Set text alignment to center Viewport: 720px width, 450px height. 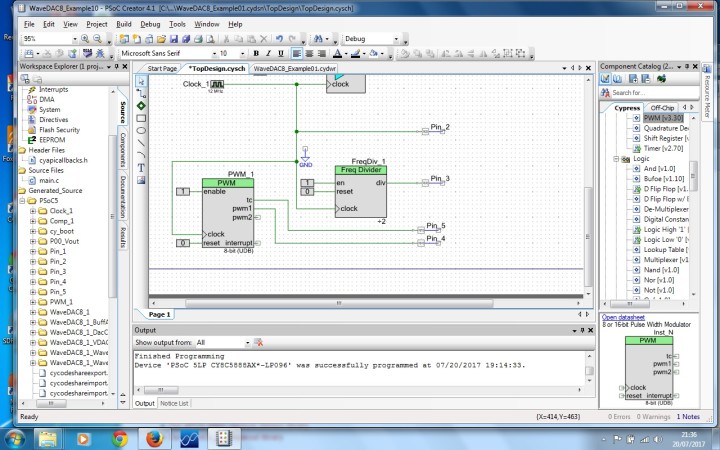coord(309,54)
